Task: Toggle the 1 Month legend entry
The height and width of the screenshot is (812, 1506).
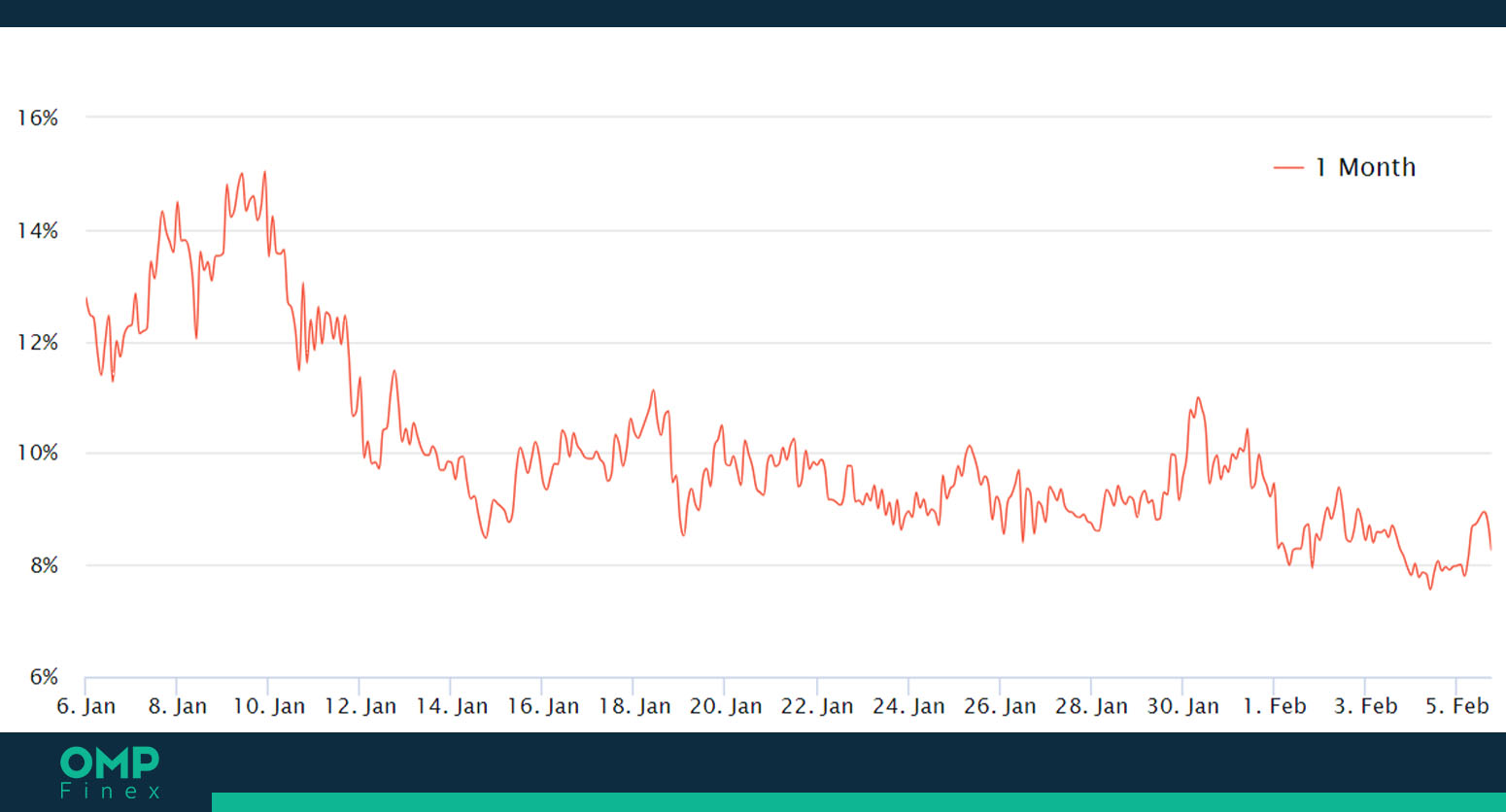Action: 1345,167
